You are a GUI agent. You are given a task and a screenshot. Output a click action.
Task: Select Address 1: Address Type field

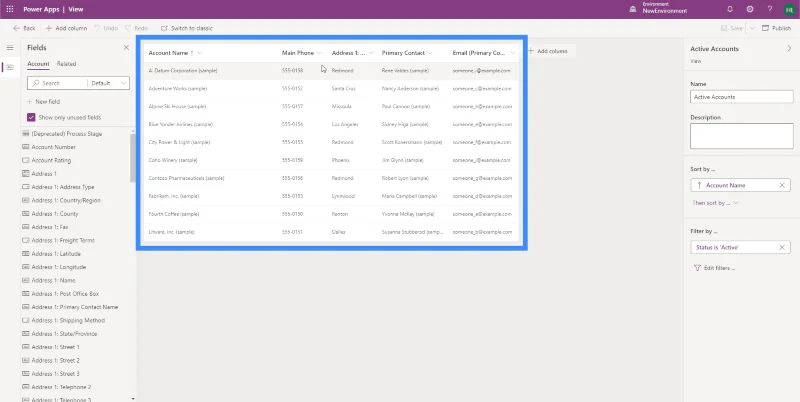click(58, 187)
